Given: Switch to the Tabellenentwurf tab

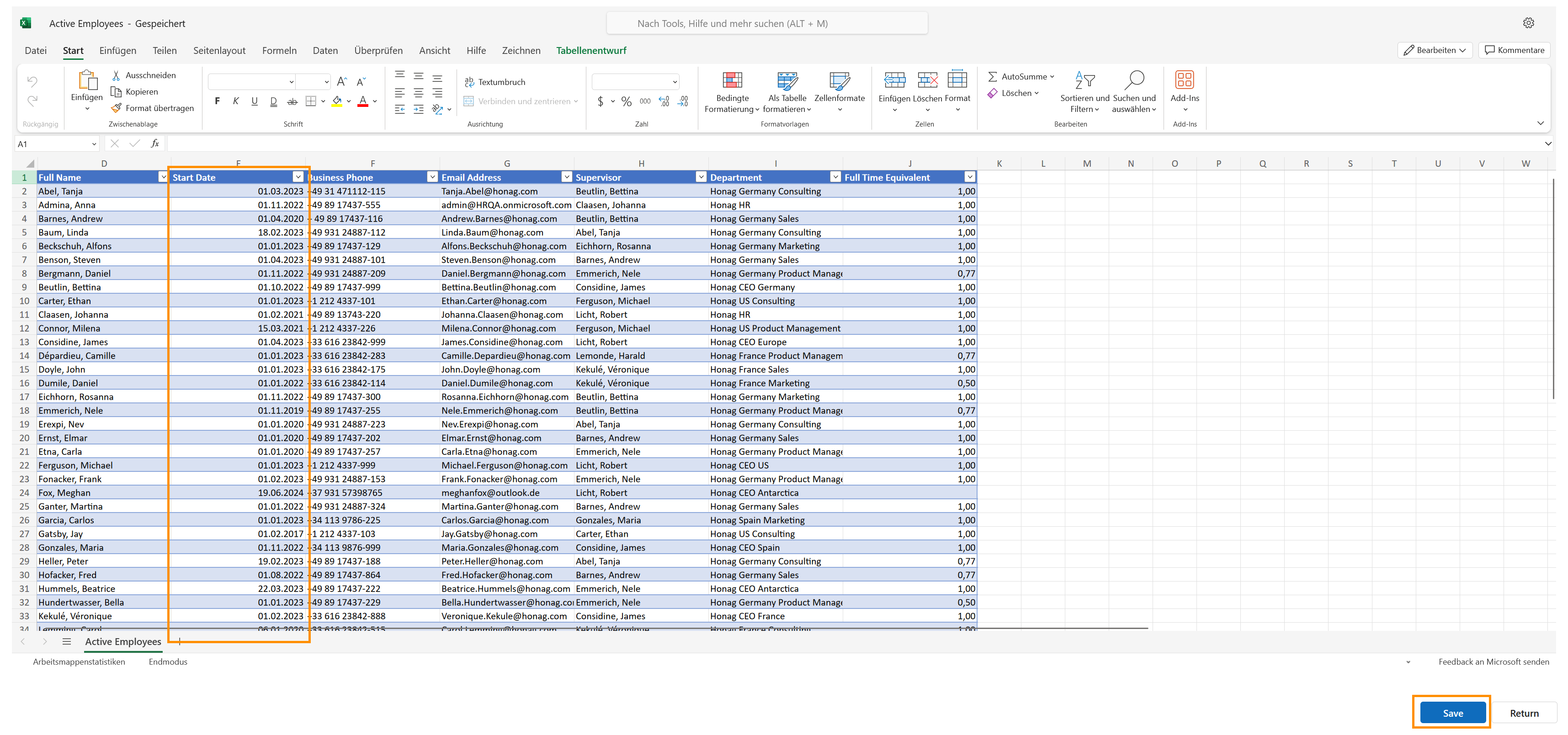Looking at the screenshot, I should pyautogui.click(x=591, y=51).
